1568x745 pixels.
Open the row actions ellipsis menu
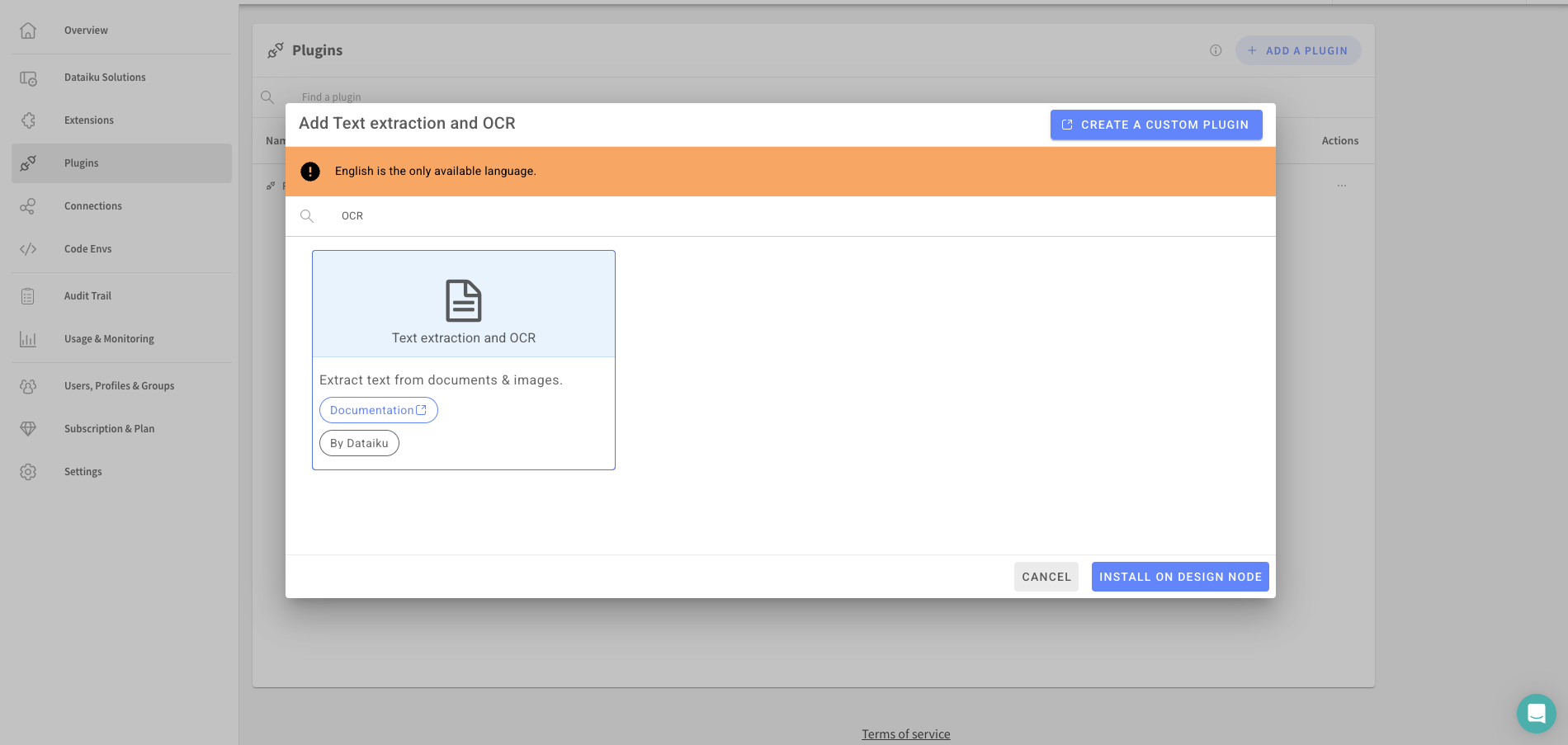[1342, 186]
